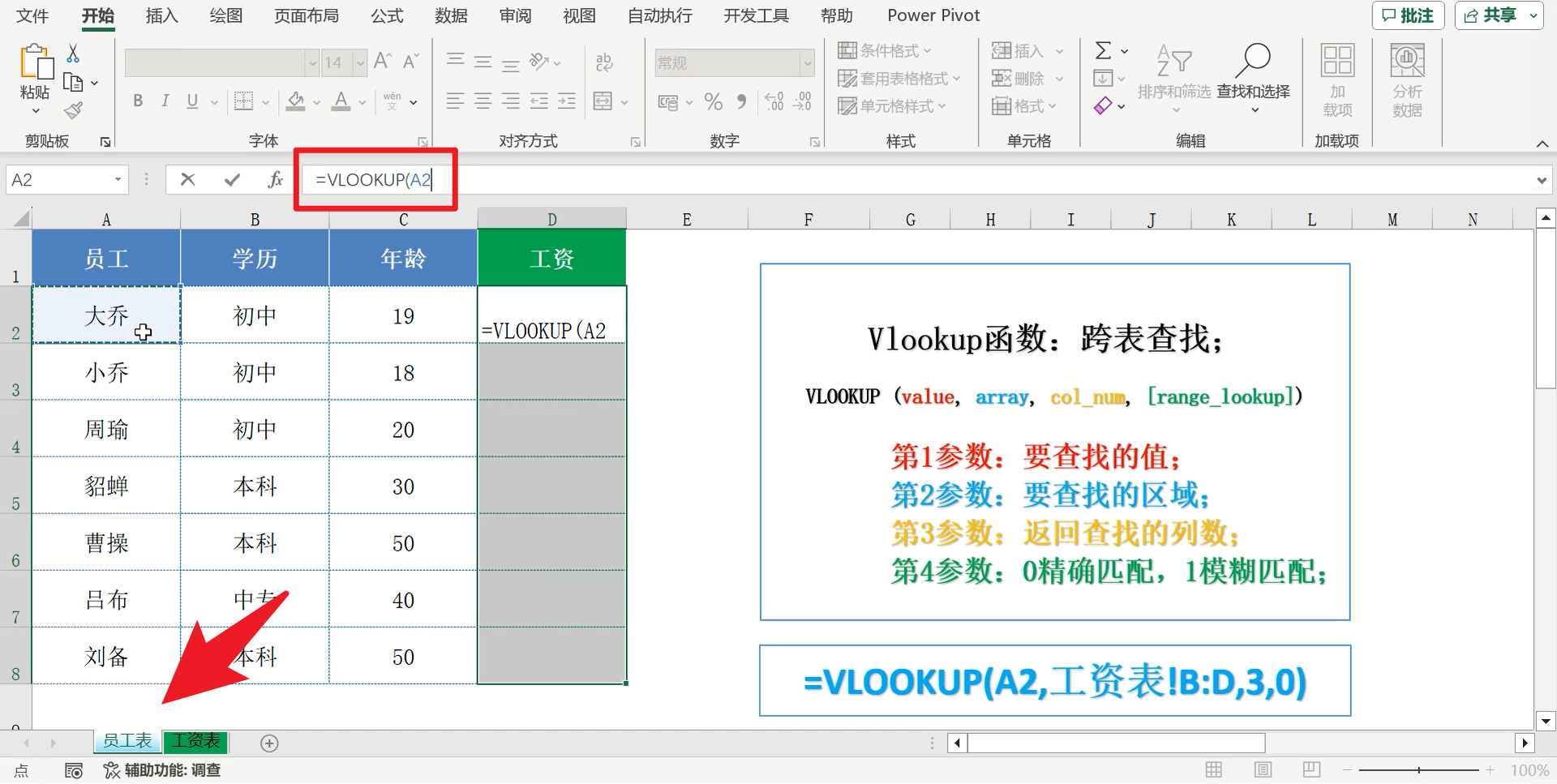Toggle Italic formatting

165,101
